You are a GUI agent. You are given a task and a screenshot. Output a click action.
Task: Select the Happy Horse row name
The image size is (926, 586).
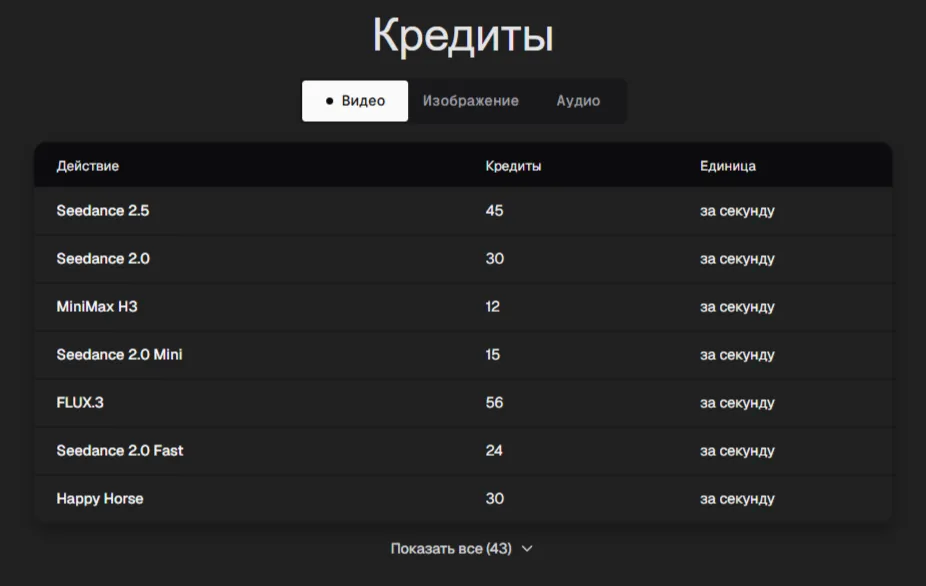pyautogui.click(x=100, y=499)
